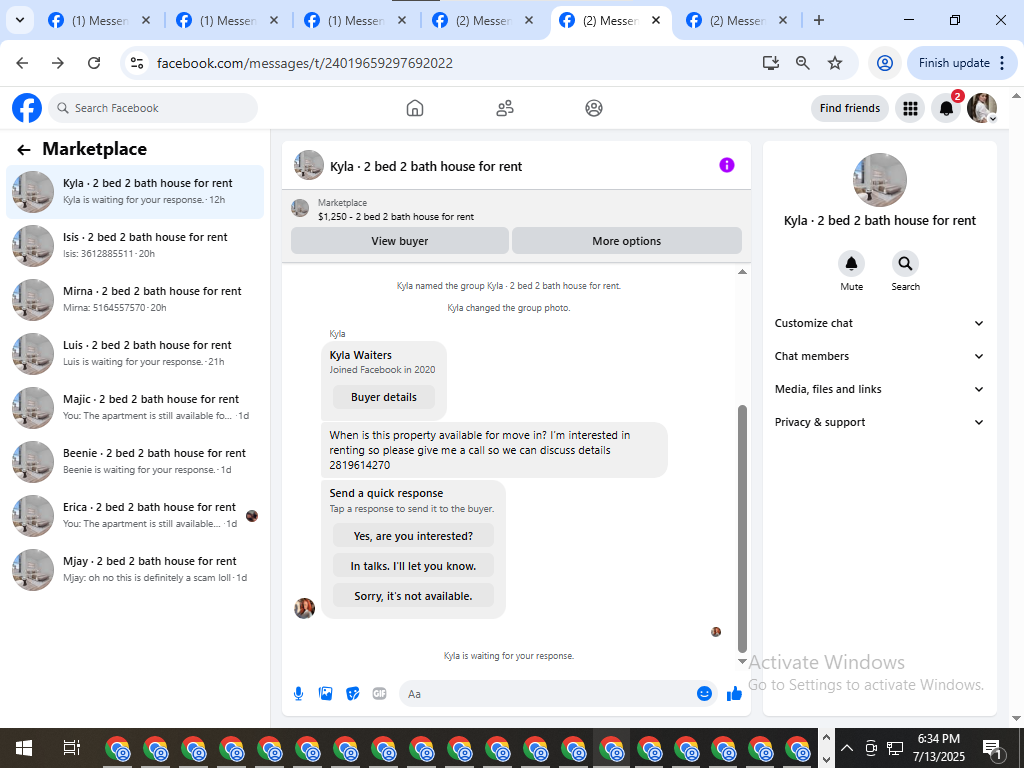View site information icon in address bar
The image size is (1024, 768).
point(136,63)
